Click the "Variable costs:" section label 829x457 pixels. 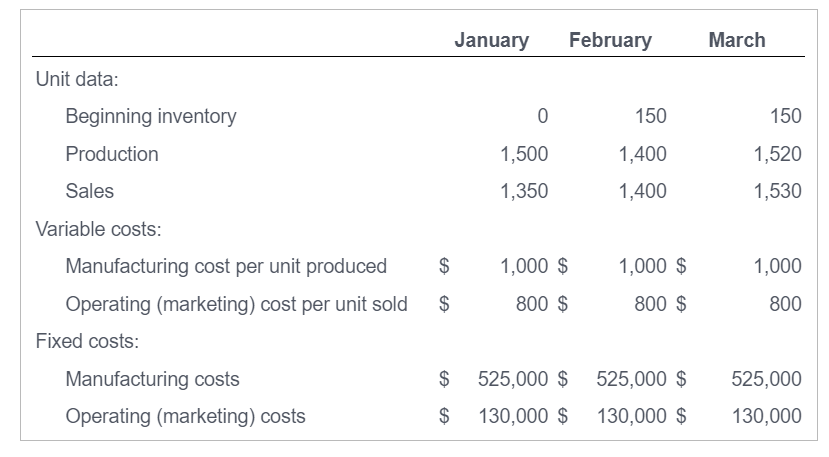pos(99,229)
